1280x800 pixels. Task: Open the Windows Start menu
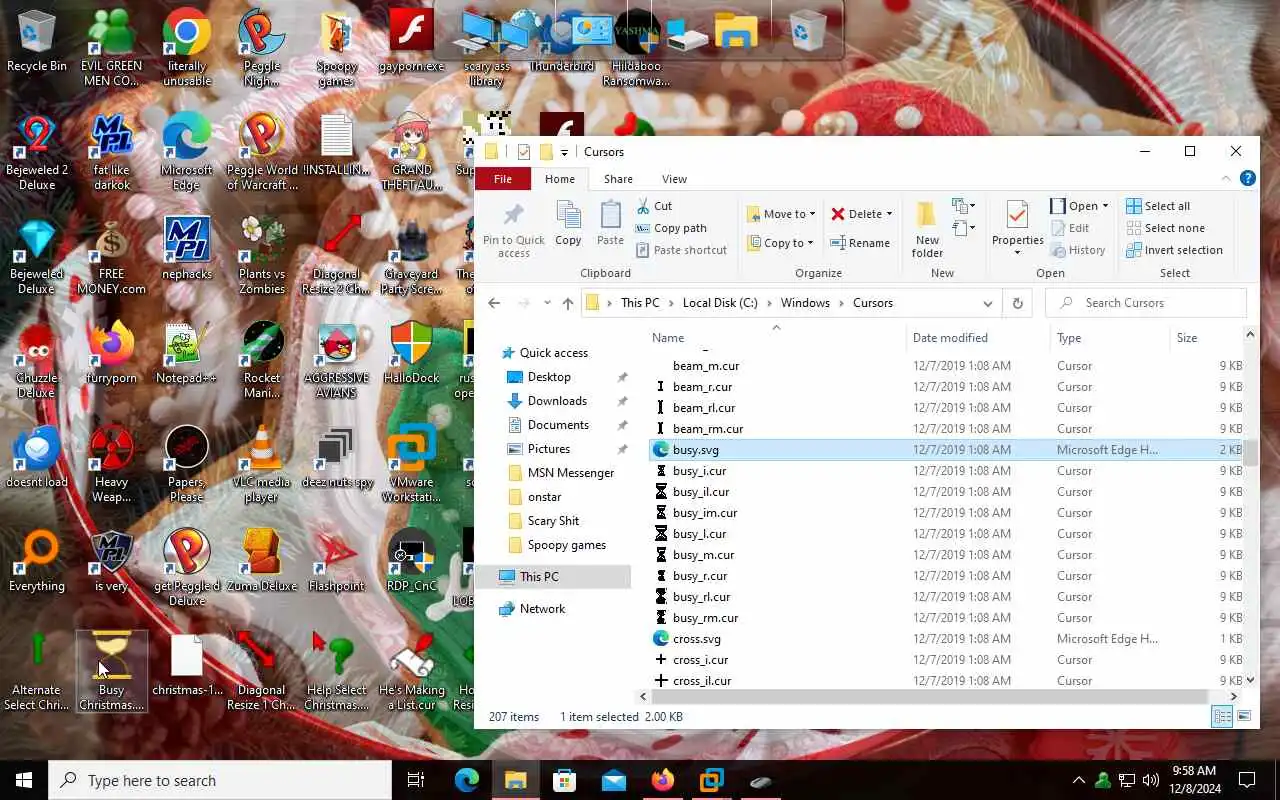click(24, 780)
